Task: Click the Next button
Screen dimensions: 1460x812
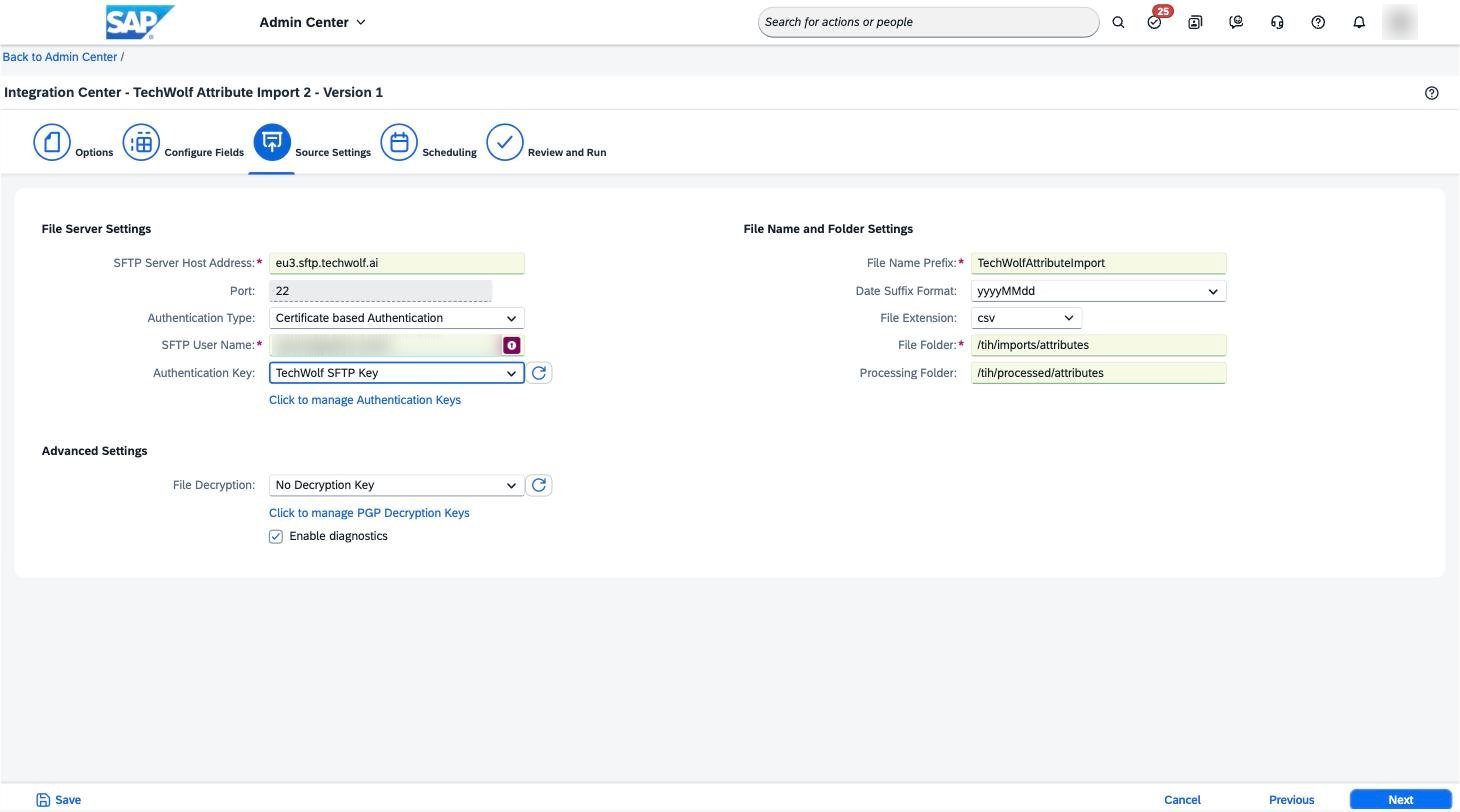Action: pyautogui.click(x=1401, y=800)
